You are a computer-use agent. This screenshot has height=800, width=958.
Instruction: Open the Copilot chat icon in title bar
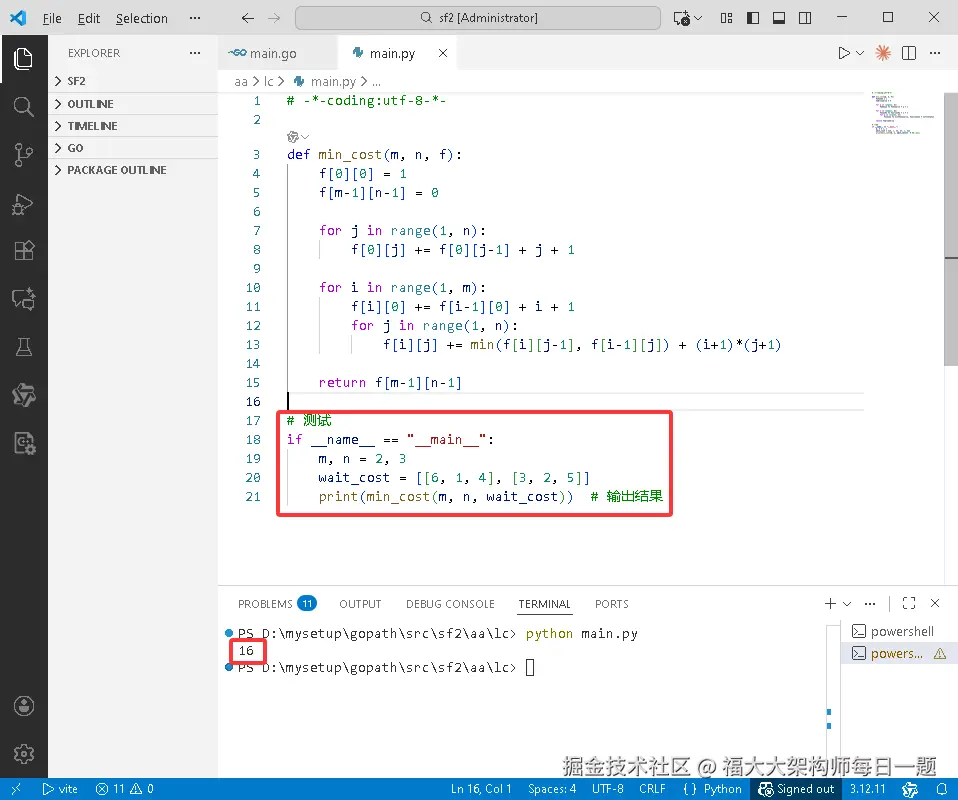point(681,18)
